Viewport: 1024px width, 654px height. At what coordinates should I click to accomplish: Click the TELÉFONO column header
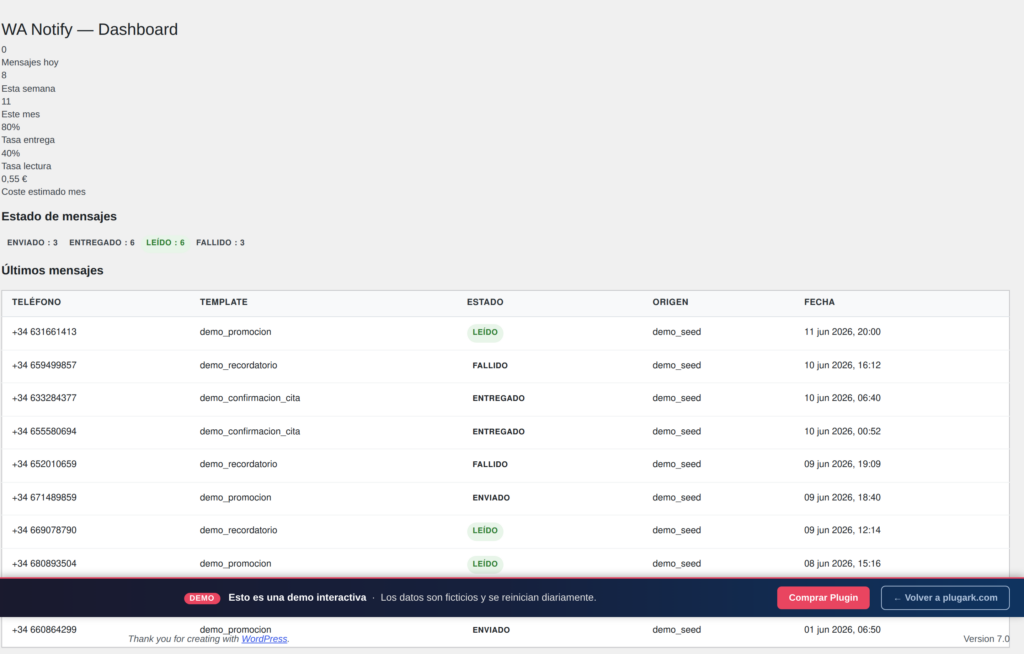tap(37, 302)
